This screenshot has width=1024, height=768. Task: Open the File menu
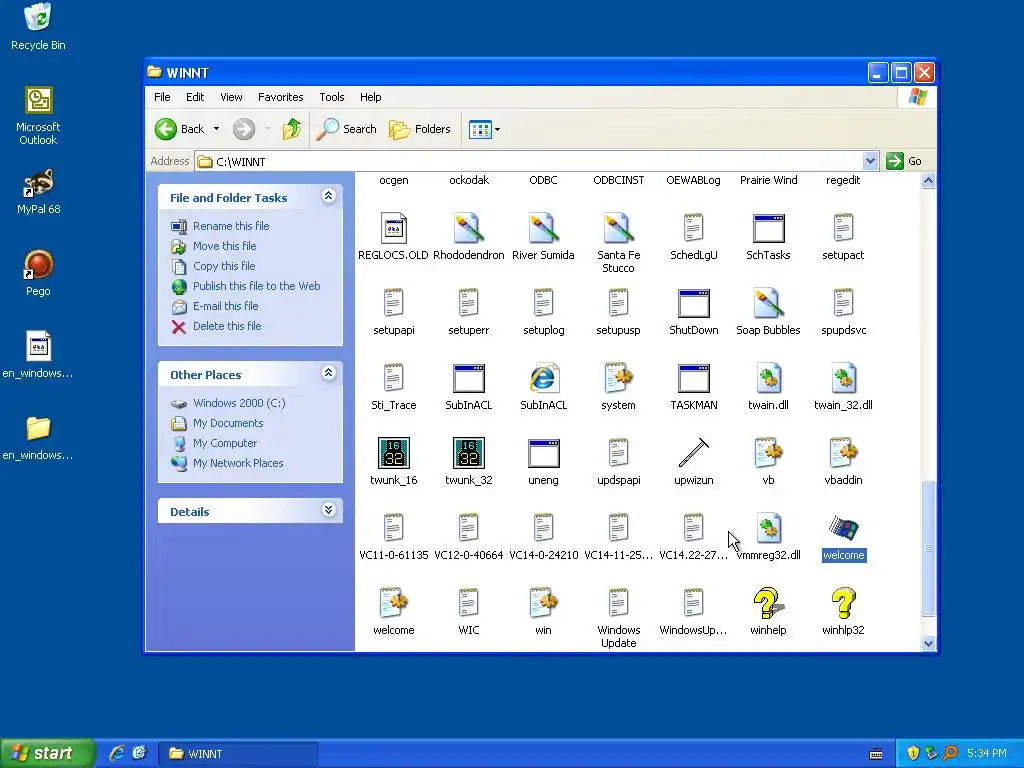162,97
